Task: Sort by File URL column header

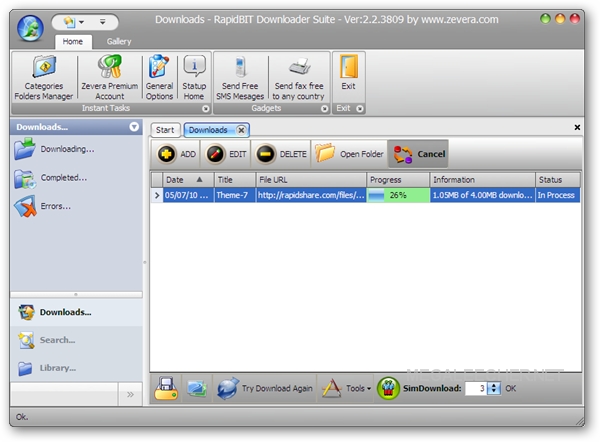Action: pos(311,180)
